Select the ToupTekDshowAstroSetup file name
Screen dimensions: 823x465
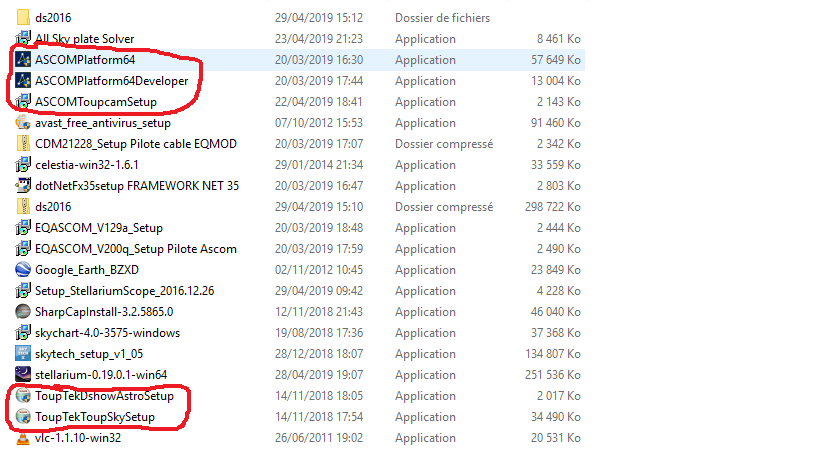[x=104, y=395]
